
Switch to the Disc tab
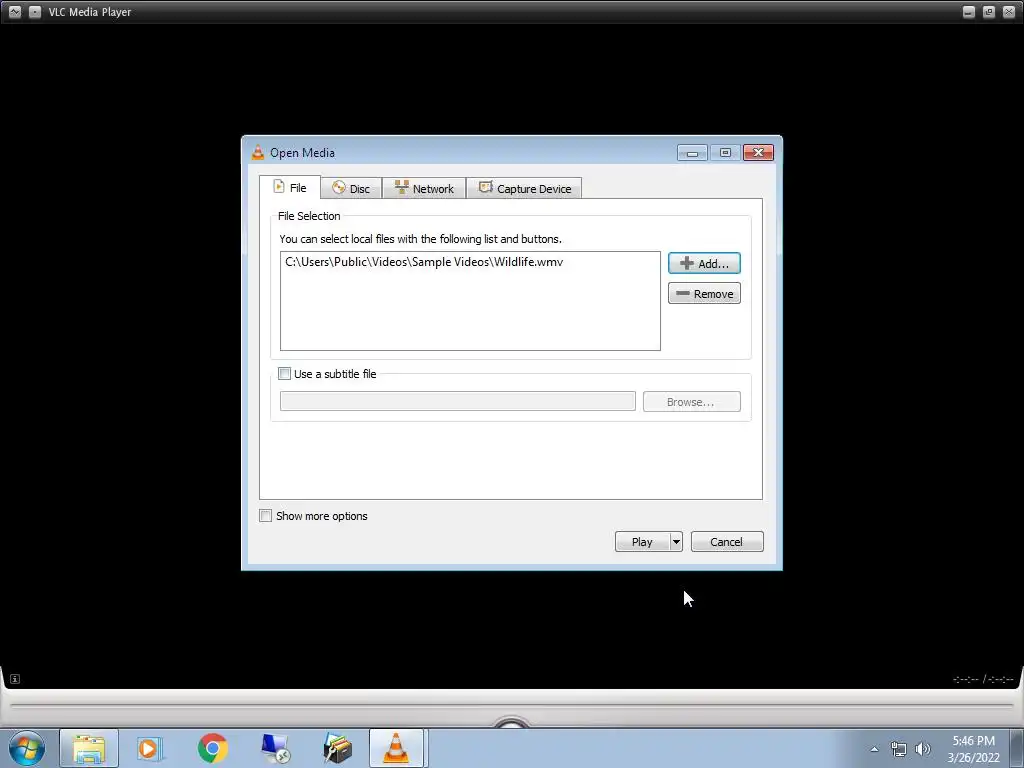tap(351, 189)
